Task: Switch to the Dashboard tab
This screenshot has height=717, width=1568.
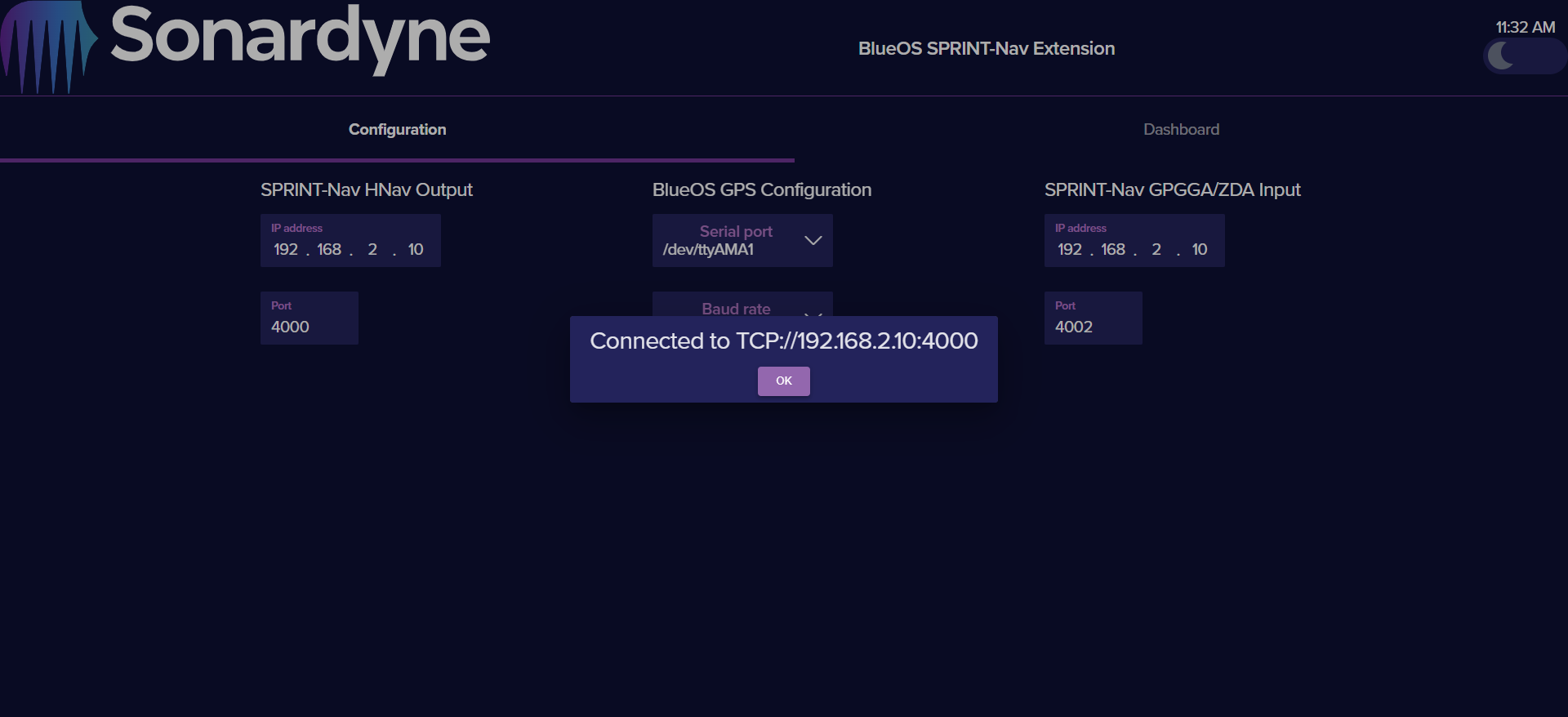Action: pos(1181,129)
